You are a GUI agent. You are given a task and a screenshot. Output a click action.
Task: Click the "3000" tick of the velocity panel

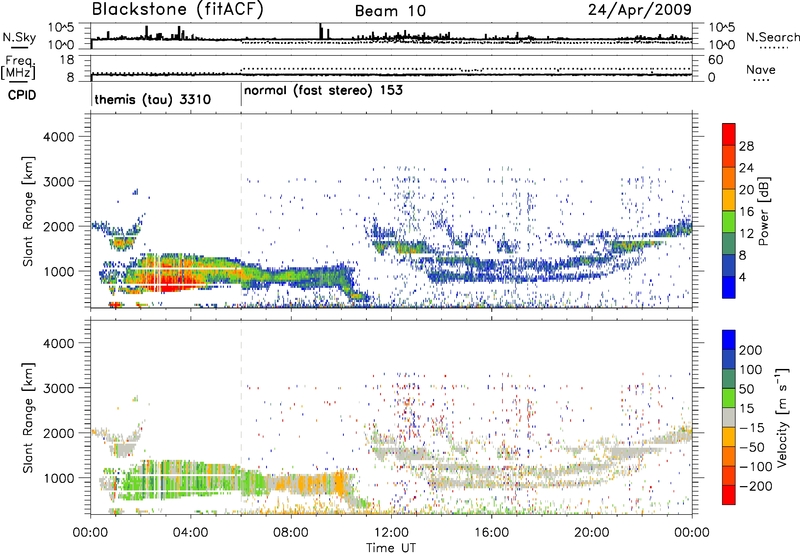tap(58, 388)
